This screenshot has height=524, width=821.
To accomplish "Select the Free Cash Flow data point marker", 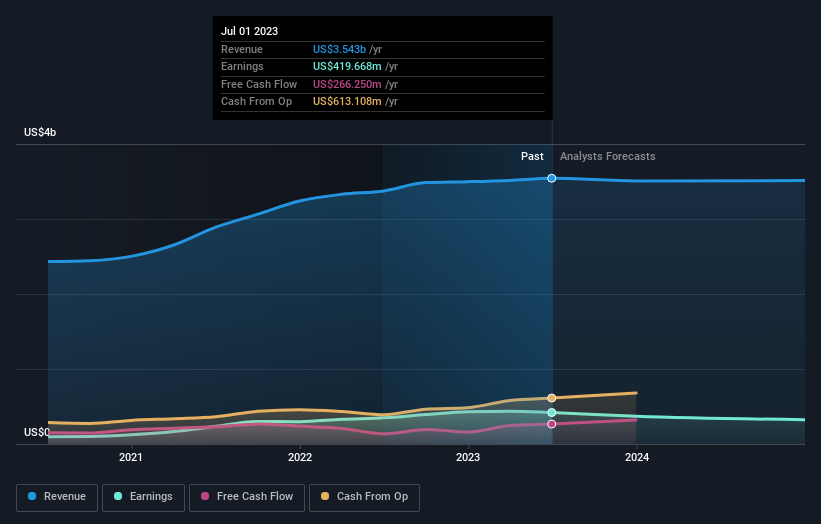I will 552,424.
